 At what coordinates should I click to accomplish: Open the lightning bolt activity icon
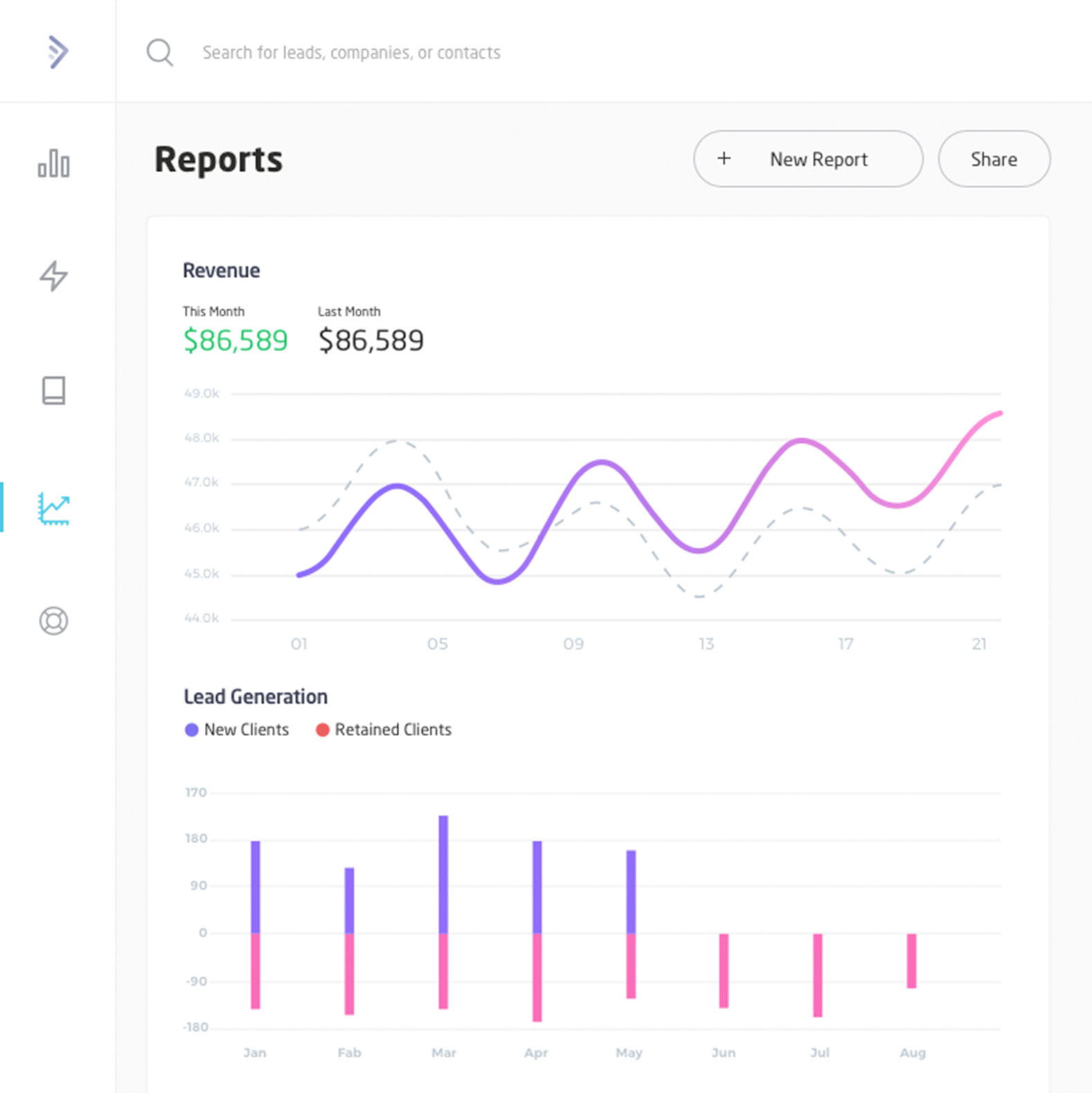tap(53, 276)
